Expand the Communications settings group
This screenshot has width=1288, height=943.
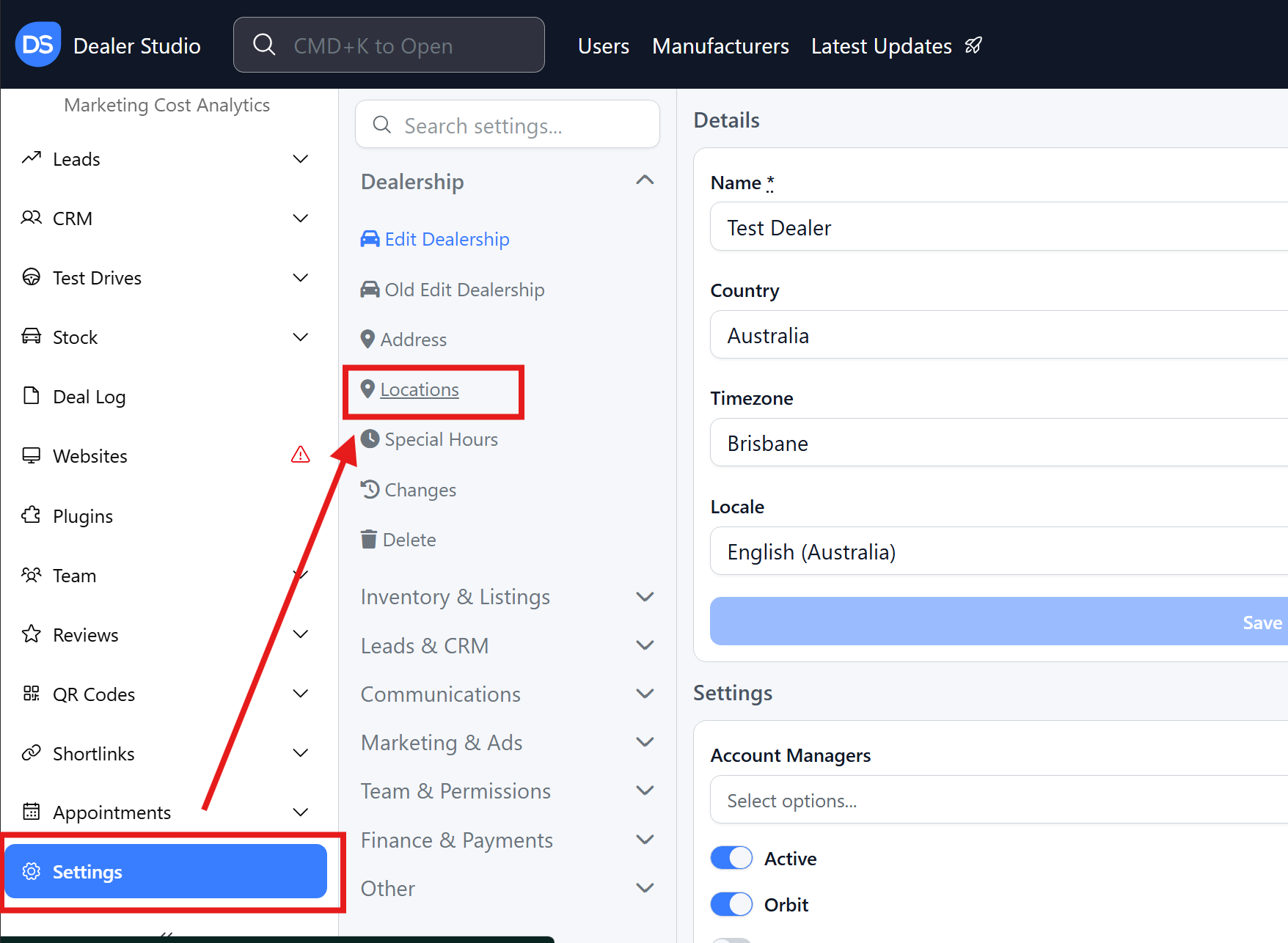pyautogui.click(x=645, y=694)
